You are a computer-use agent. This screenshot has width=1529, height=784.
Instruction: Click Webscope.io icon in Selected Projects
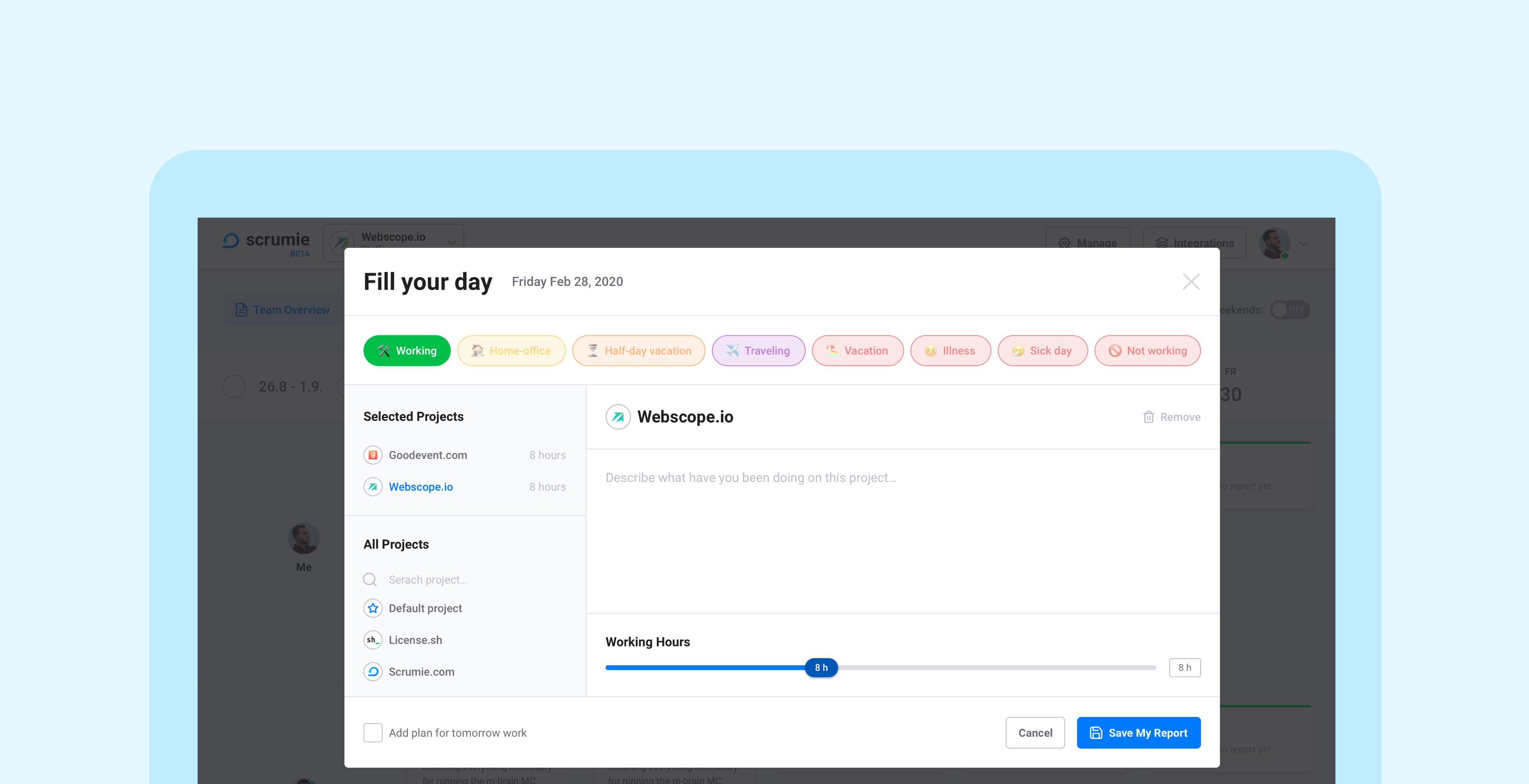point(373,487)
